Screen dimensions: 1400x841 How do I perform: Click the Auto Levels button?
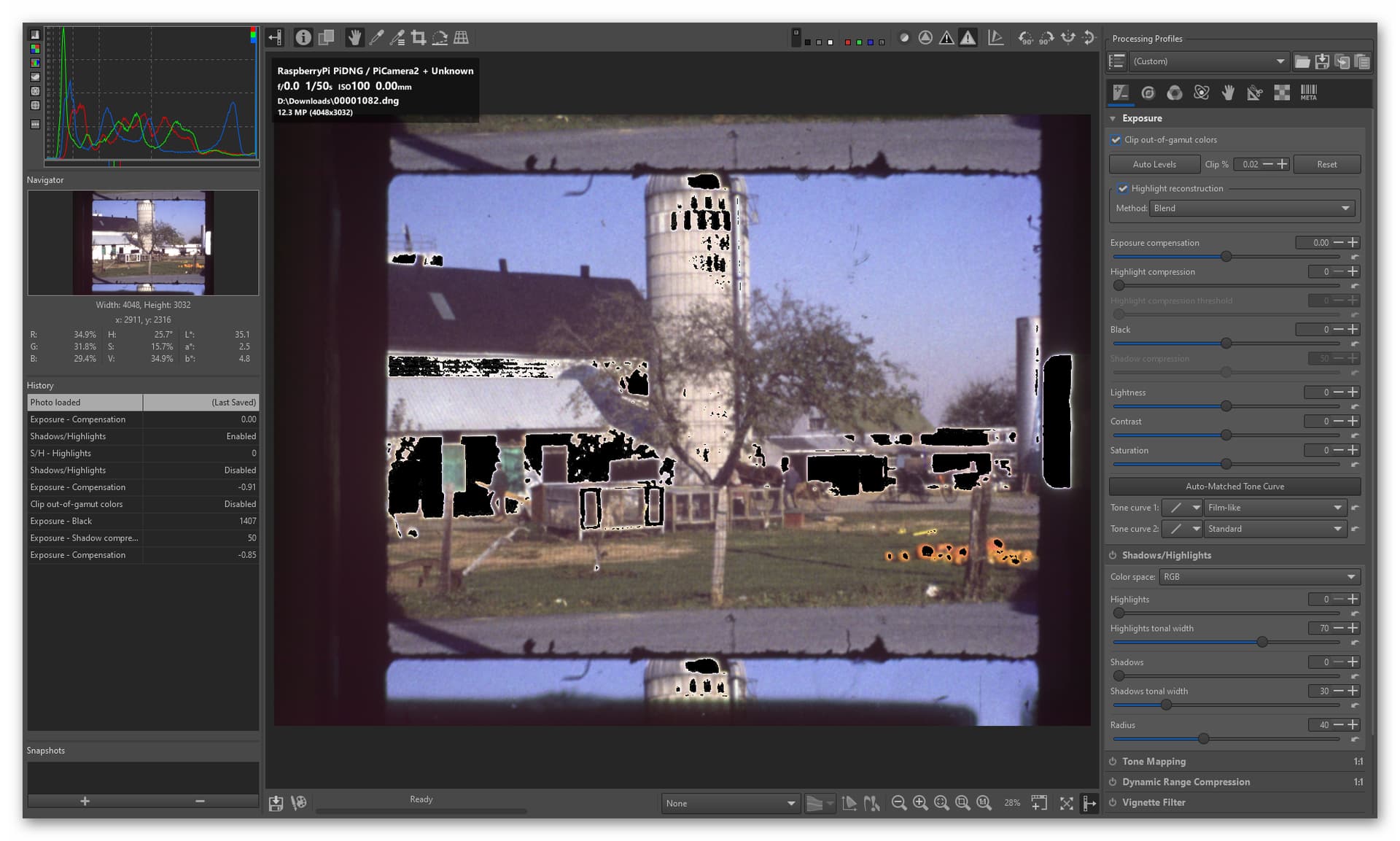[x=1154, y=164]
